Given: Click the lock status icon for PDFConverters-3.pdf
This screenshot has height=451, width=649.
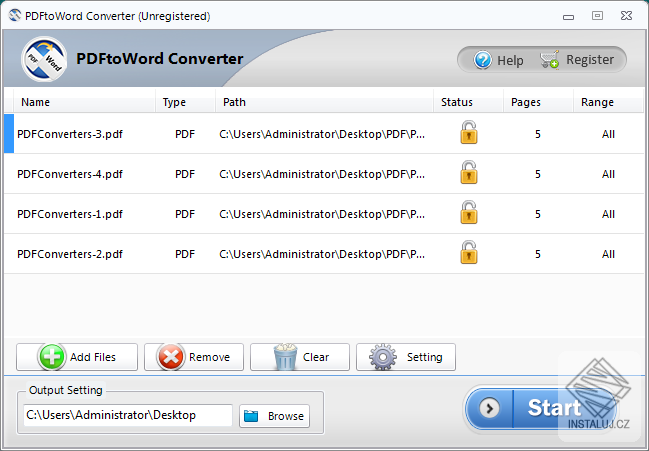Looking at the screenshot, I should pos(469,132).
